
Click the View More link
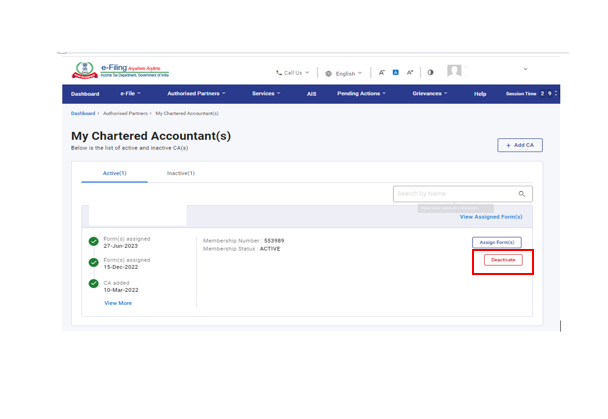(x=118, y=303)
